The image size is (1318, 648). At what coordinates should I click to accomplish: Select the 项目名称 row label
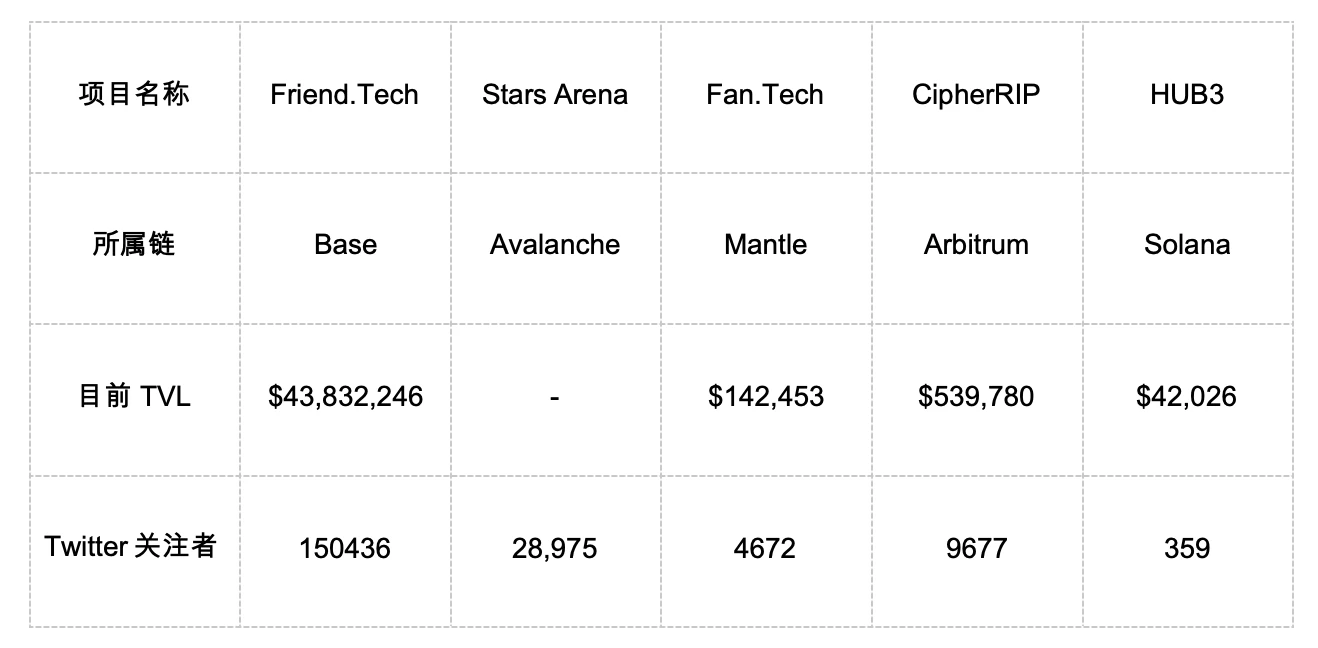134,95
